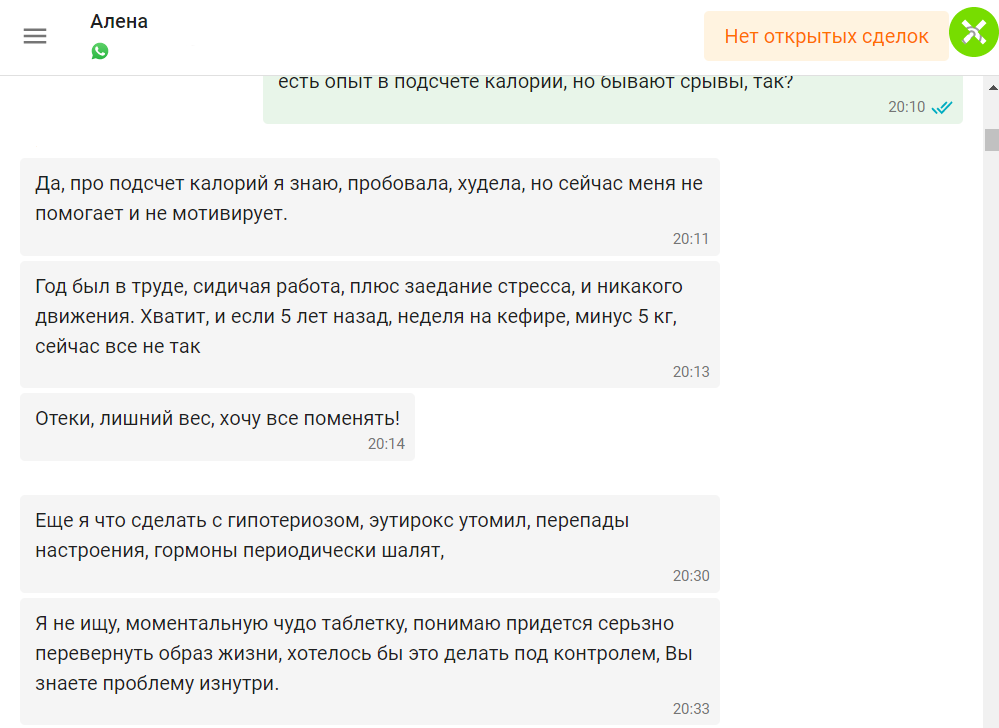Click the chat scrollbar thumb

992,139
